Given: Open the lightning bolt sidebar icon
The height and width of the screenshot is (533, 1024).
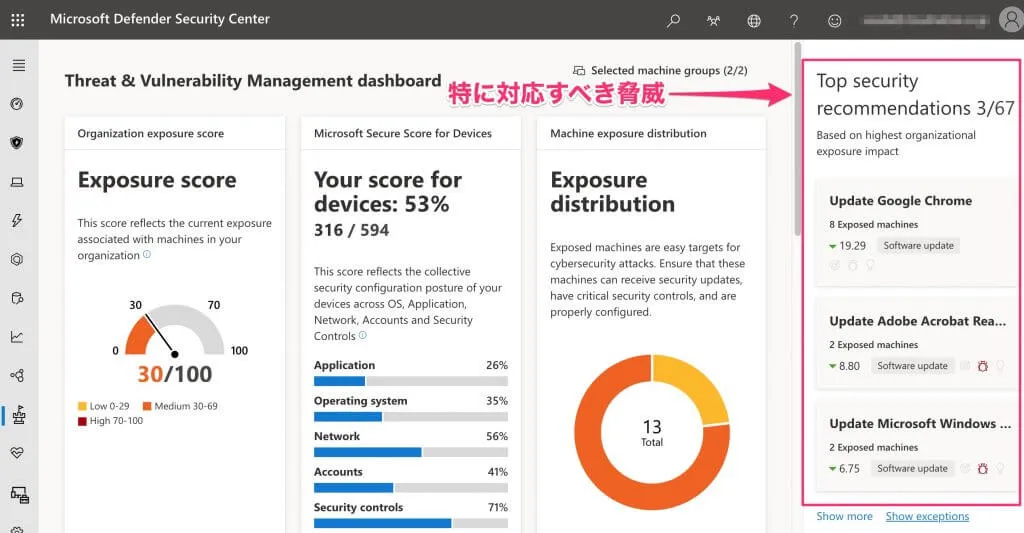Looking at the screenshot, I should pyautogui.click(x=17, y=220).
